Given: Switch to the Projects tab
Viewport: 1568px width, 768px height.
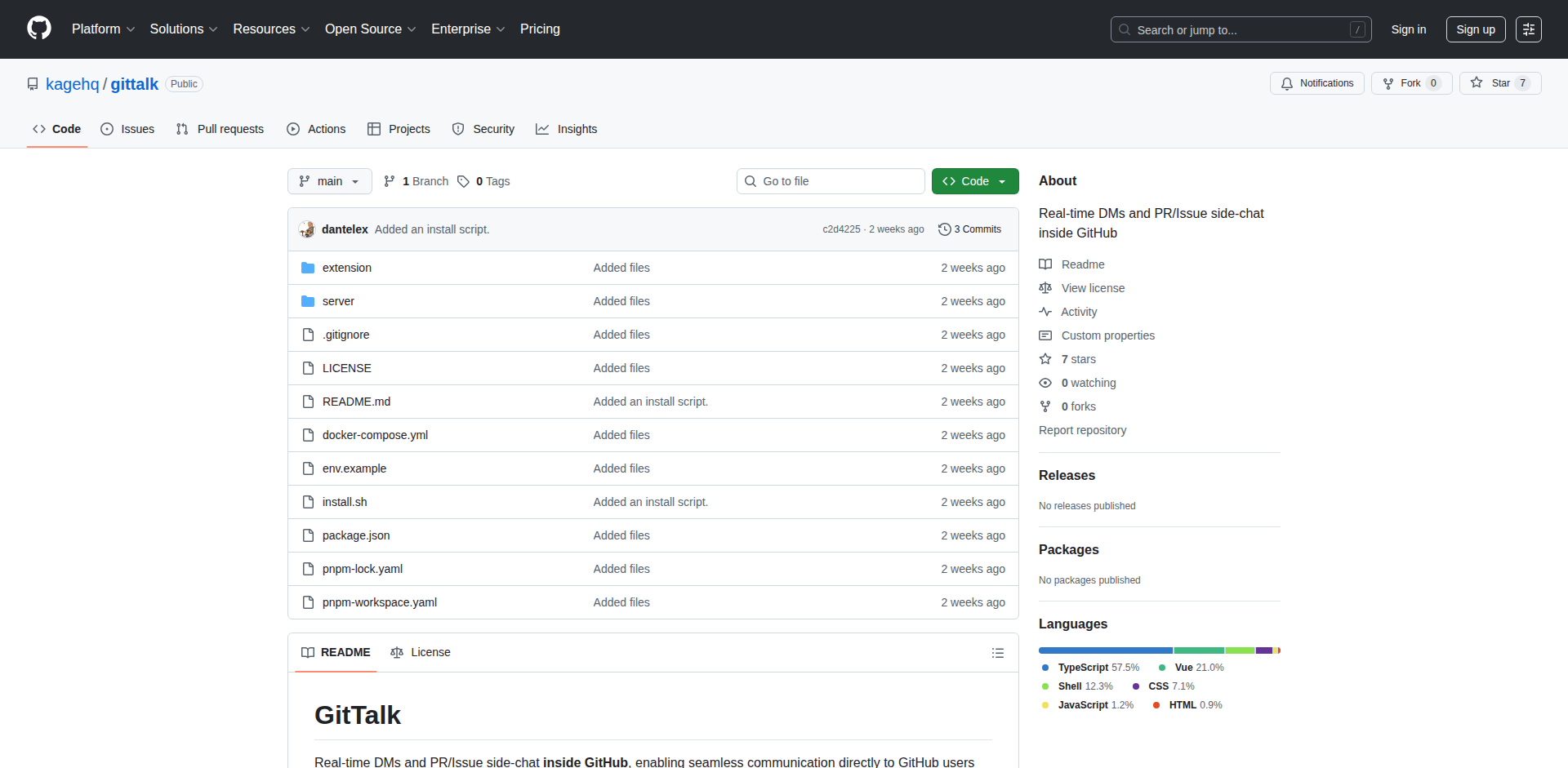Looking at the screenshot, I should click(x=399, y=129).
